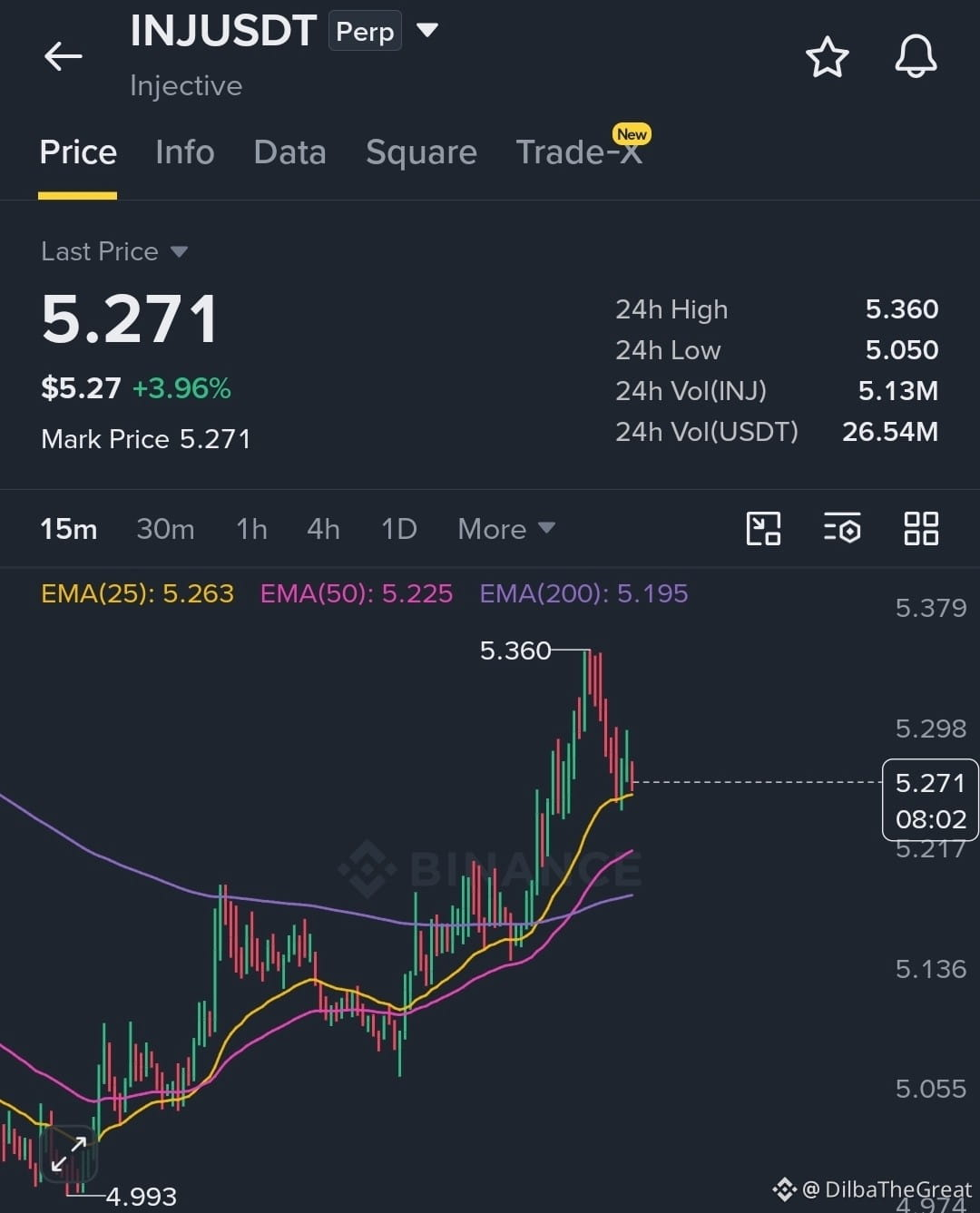The image size is (980, 1213).
Task: Switch to the Square tab
Action: (x=421, y=152)
